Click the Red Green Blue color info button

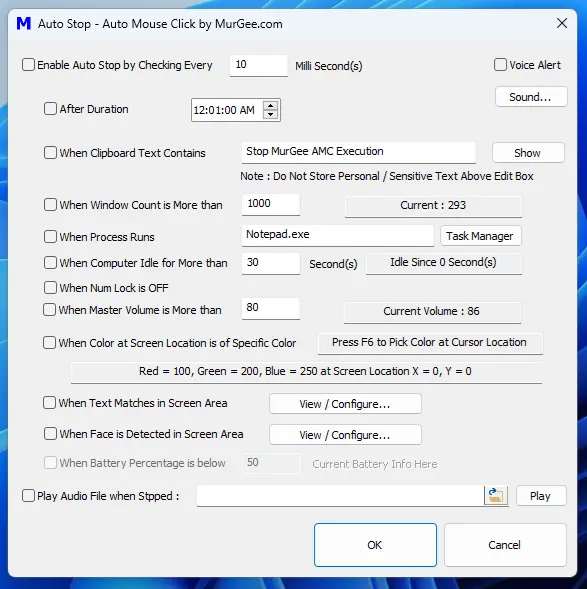[x=306, y=372]
